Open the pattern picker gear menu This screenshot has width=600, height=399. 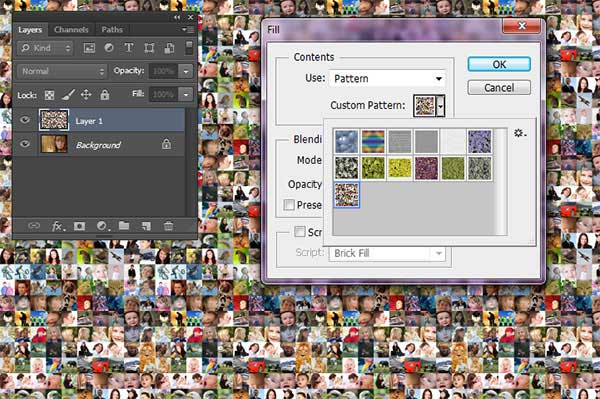point(520,133)
